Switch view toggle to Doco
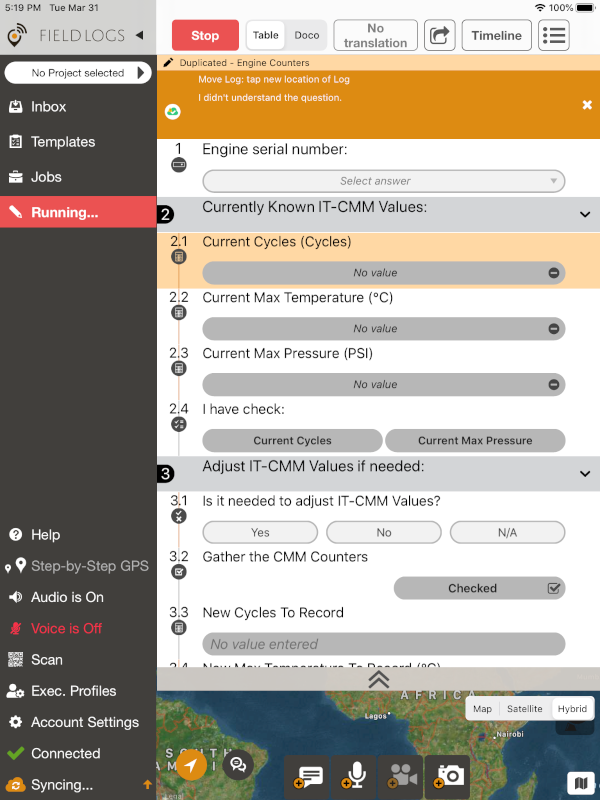600x800 pixels. coord(307,35)
